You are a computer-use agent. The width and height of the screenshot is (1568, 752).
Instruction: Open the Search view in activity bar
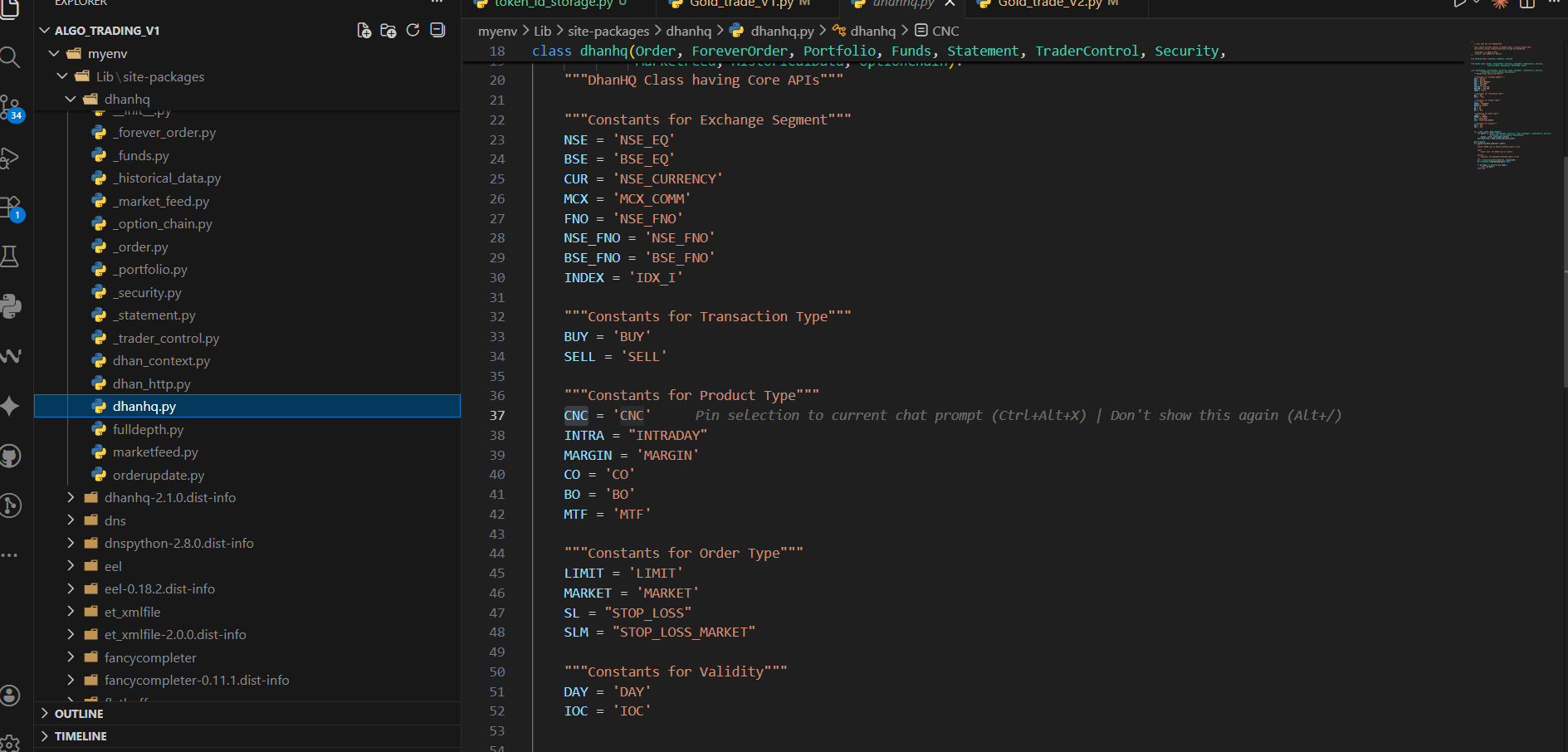pyautogui.click(x=10, y=57)
